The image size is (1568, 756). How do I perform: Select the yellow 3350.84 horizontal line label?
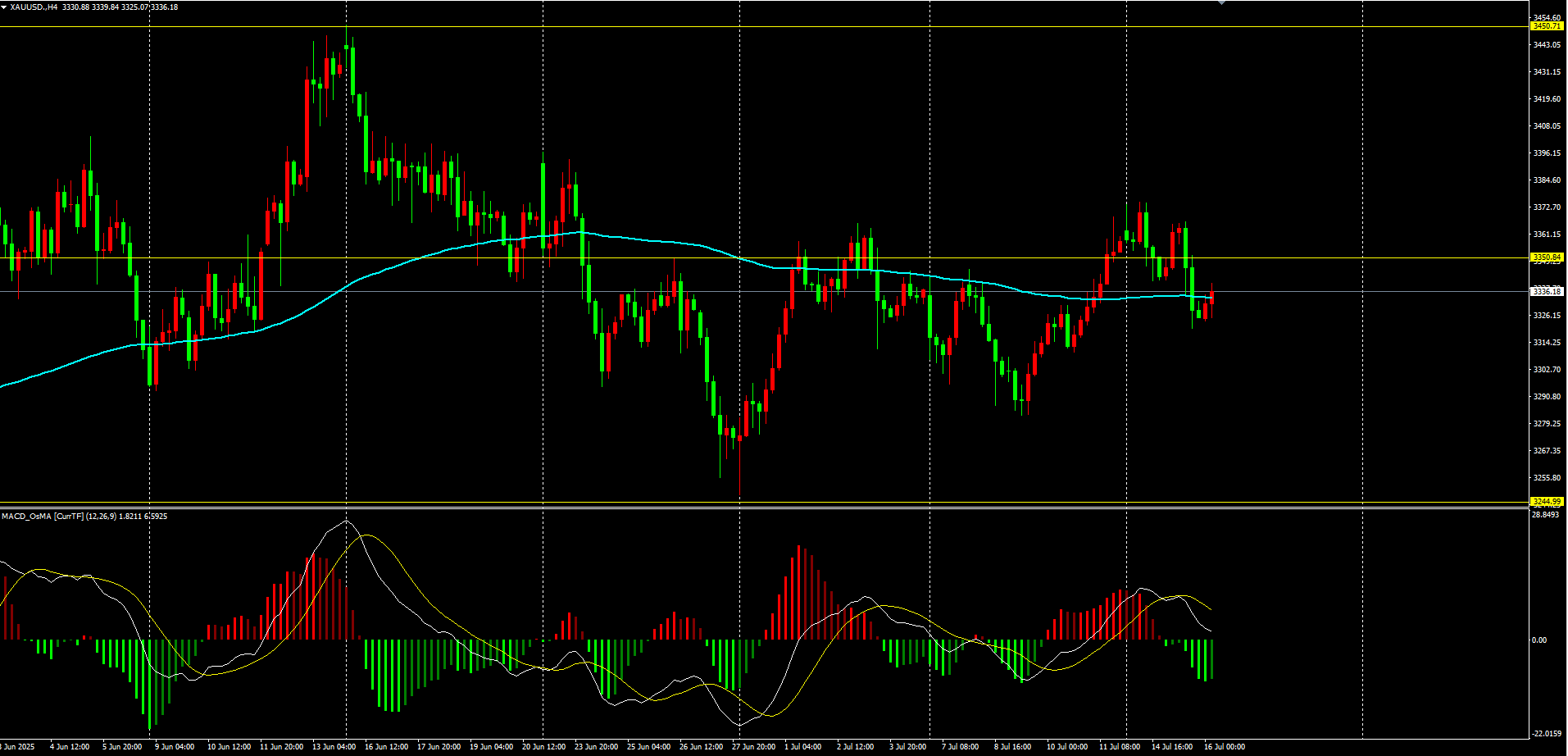click(1547, 257)
